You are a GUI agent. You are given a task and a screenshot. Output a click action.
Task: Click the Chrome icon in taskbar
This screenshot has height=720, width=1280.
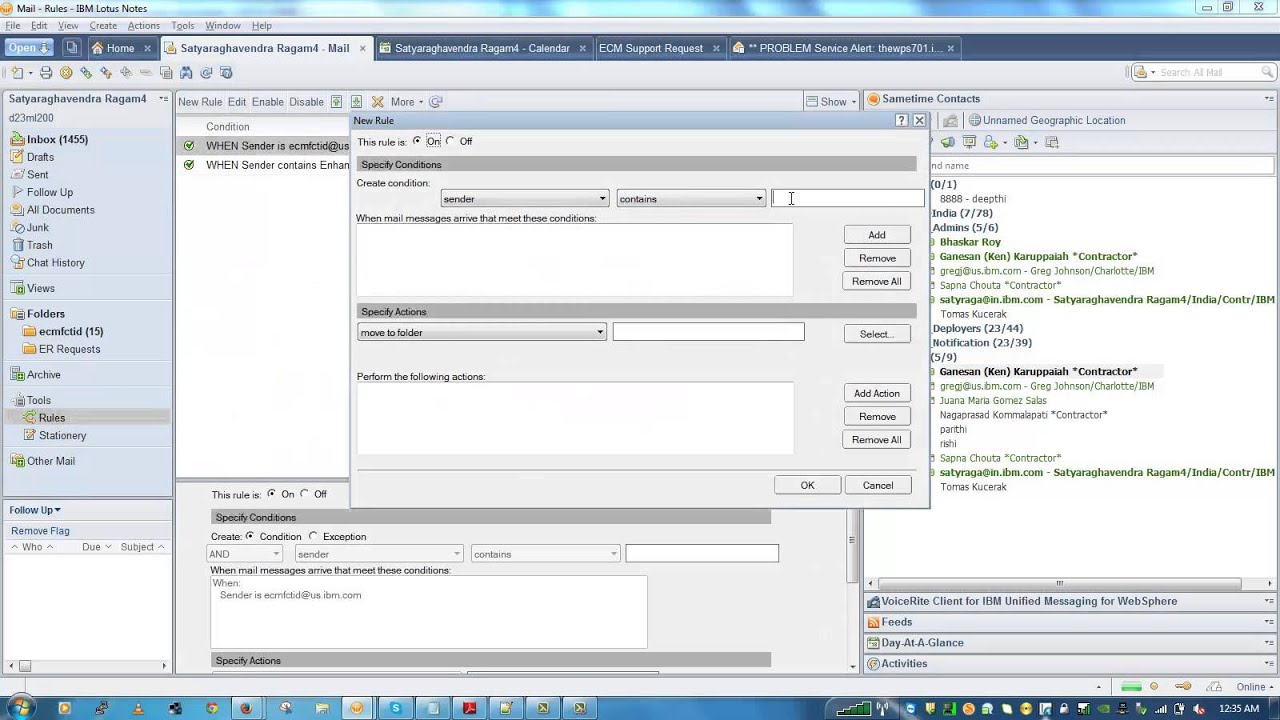211,708
